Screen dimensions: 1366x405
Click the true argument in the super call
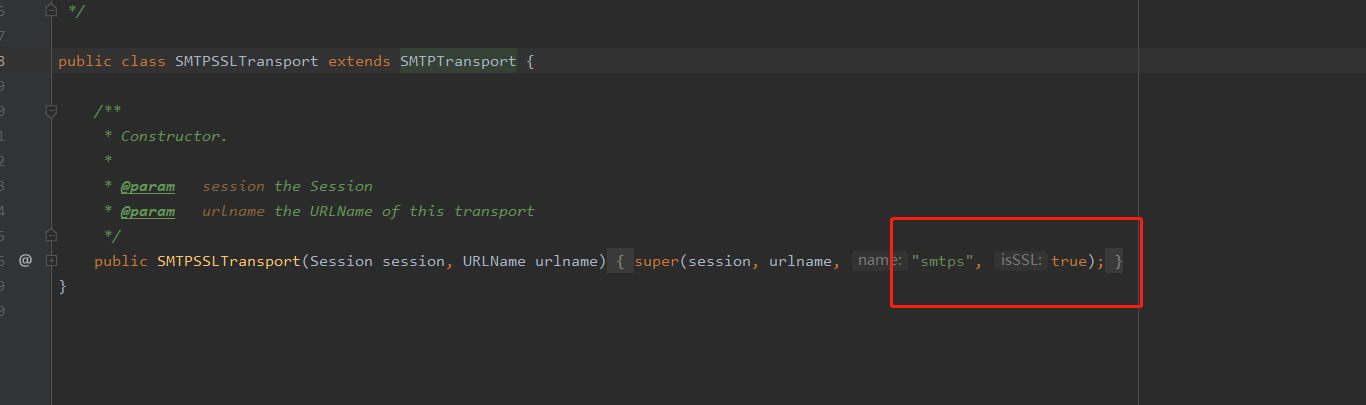pos(1068,261)
